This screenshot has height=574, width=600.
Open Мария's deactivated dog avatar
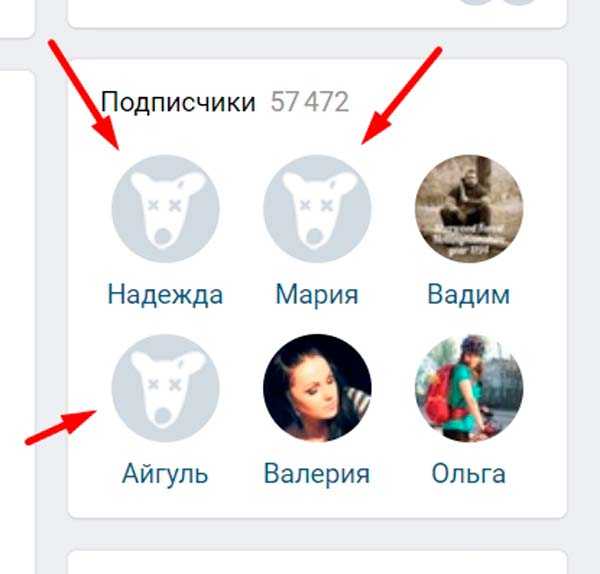[x=317, y=209]
